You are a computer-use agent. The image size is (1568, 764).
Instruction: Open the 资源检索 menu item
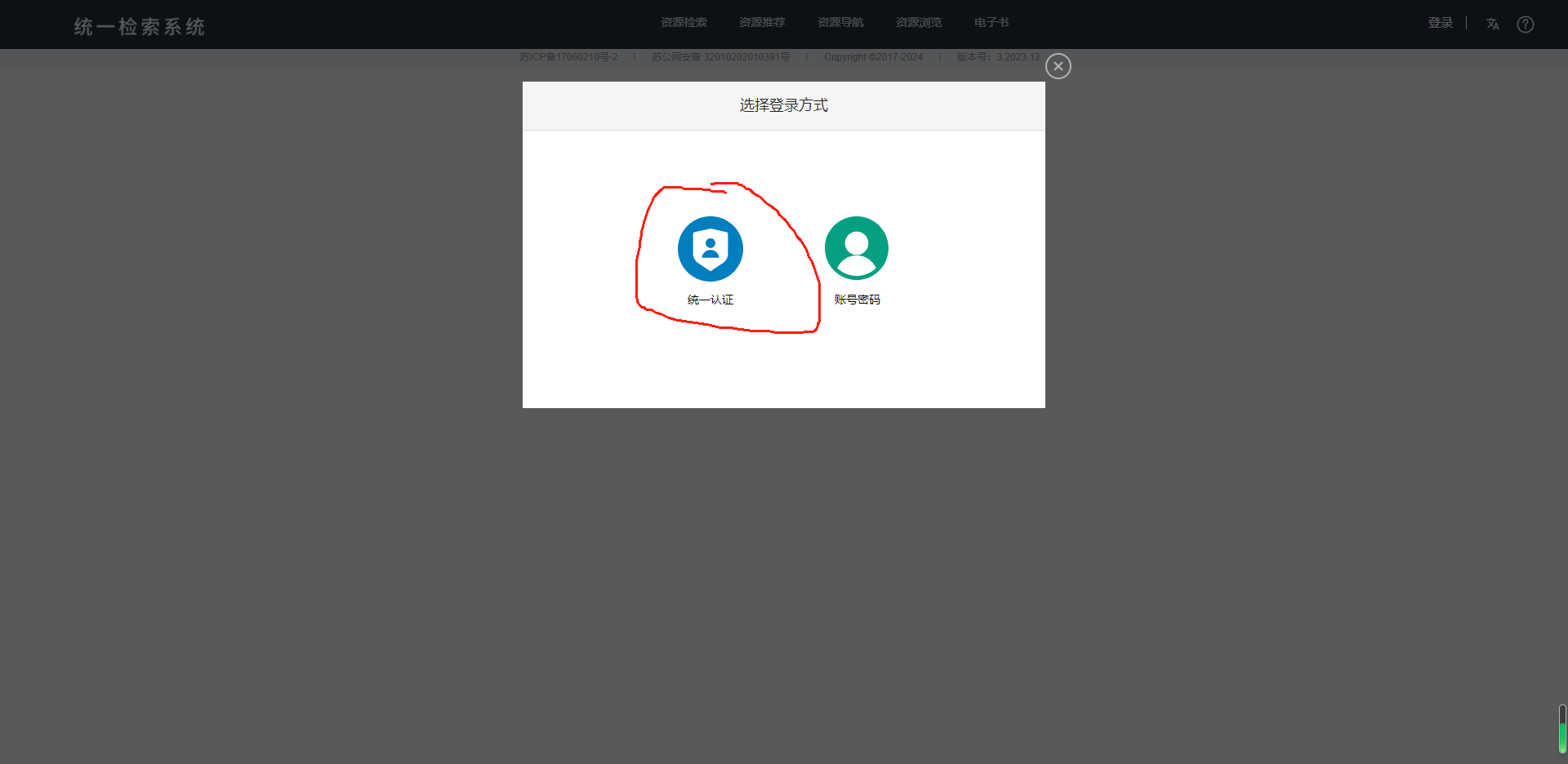tap(684, 23)
